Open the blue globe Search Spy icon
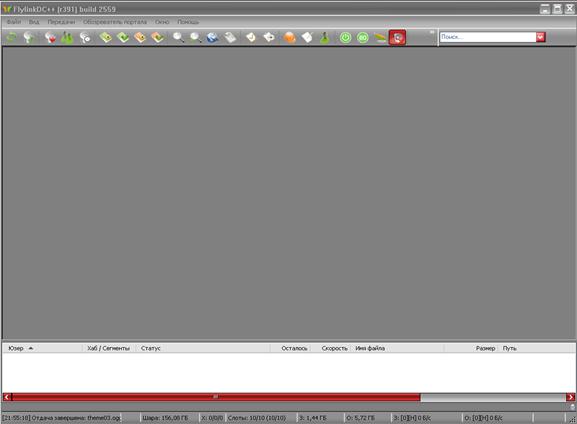577x424 pixels. click(x=213, y=37)
